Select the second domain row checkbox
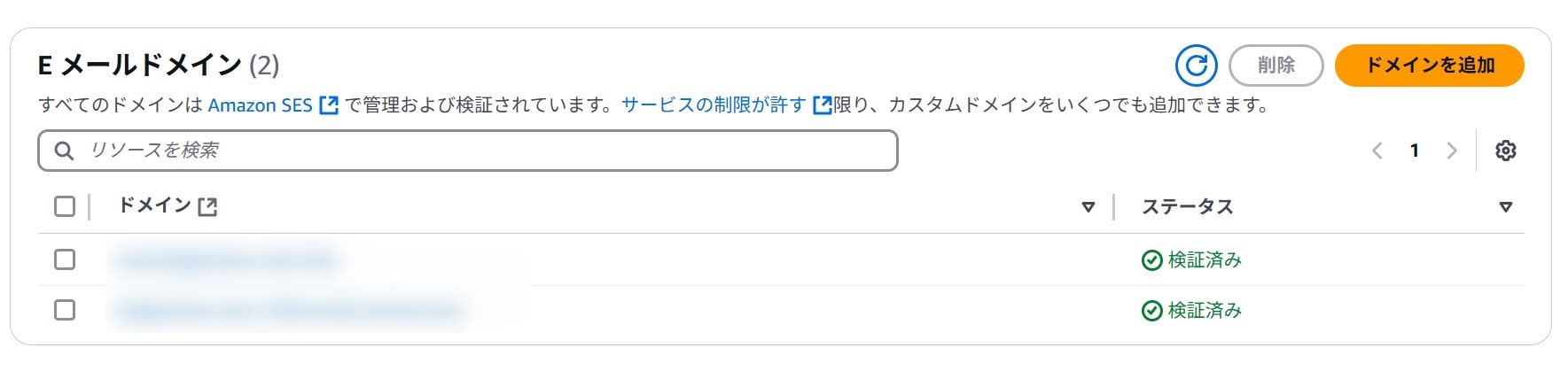Image resolution: width=1568 pixels, height=371 pixels. tap(65, 310)
